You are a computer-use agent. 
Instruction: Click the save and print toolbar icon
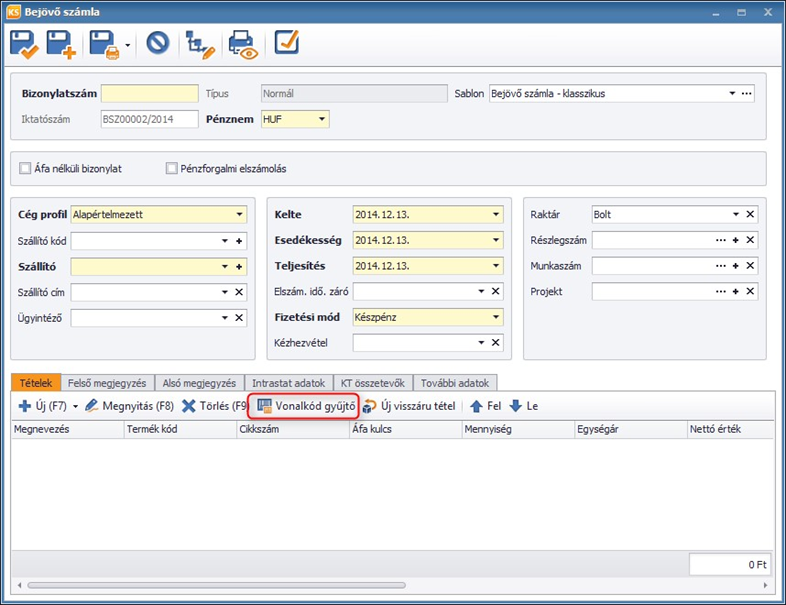coord(104,44)
